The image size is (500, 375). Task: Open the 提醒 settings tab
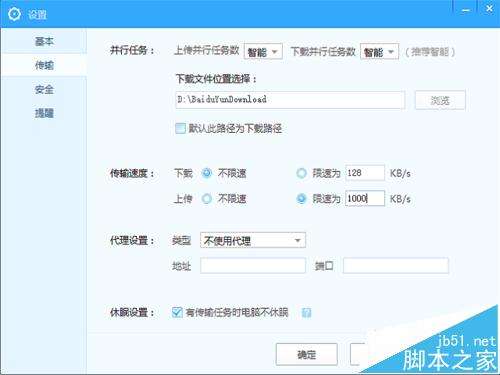(x=44, y=113)
